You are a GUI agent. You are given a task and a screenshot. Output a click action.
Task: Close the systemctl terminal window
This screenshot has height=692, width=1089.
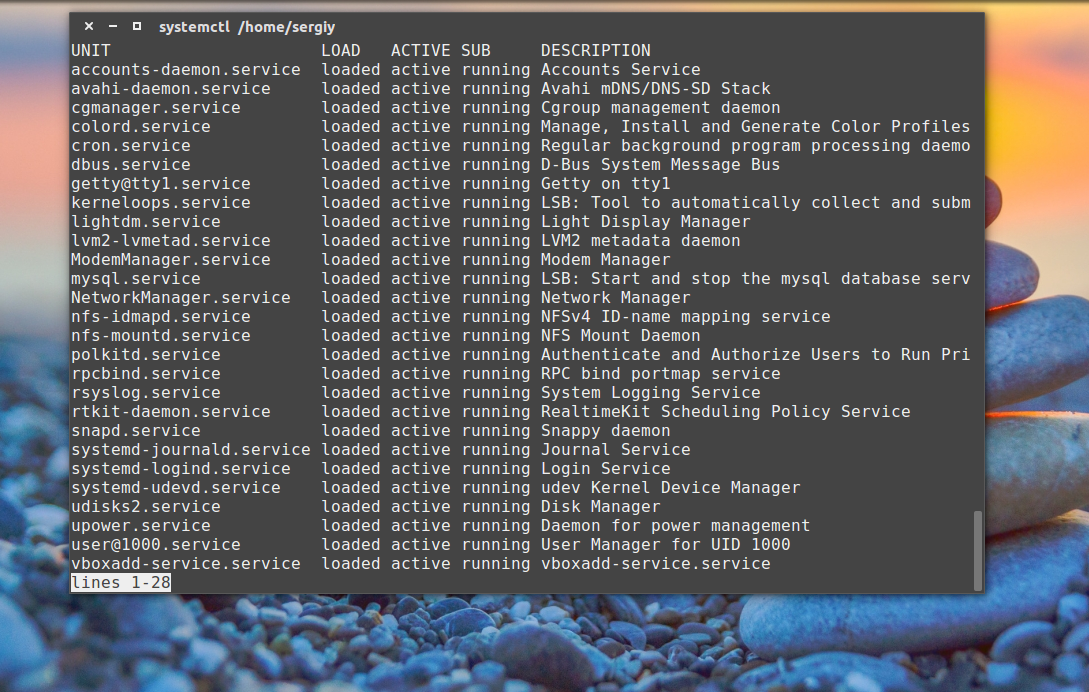(89, 27)
